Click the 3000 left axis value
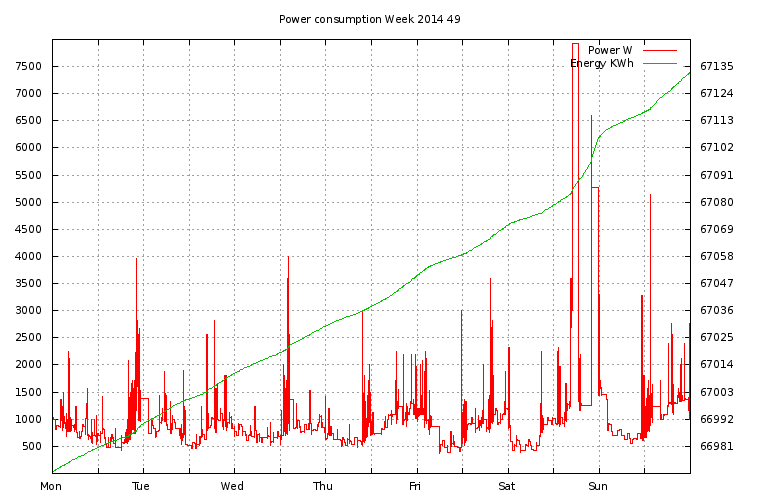The height and width of the screenshot is (500, 768). click(28, 310)
